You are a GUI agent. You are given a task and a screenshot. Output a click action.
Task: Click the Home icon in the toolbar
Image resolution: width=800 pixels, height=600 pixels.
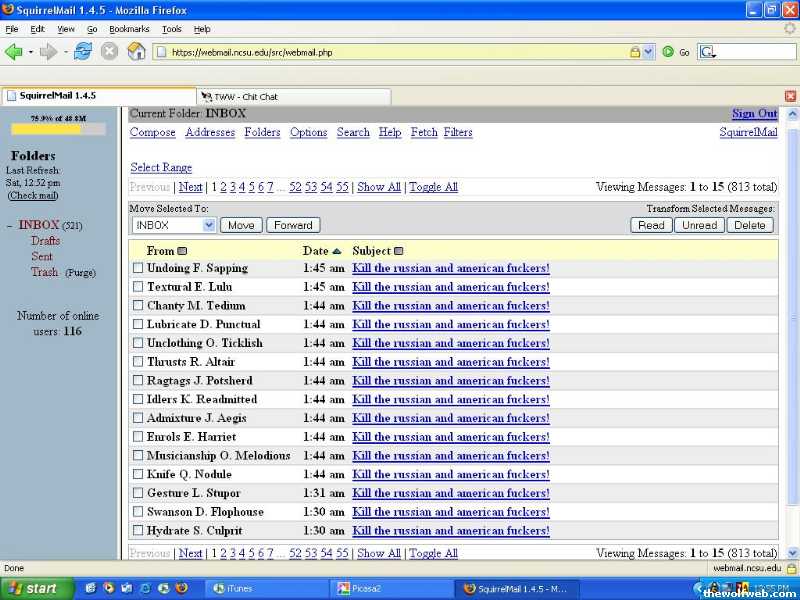(137, 51)
